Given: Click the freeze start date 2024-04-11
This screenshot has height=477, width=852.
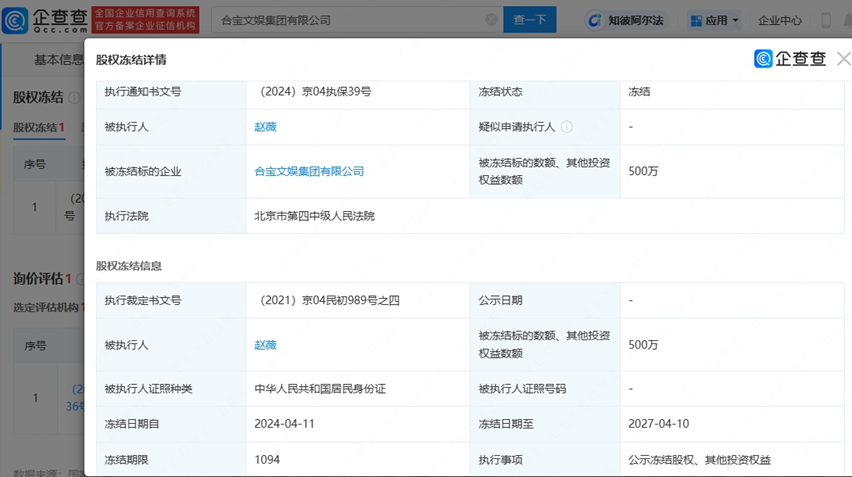Looking at the screenshot, I should (284, 424).
